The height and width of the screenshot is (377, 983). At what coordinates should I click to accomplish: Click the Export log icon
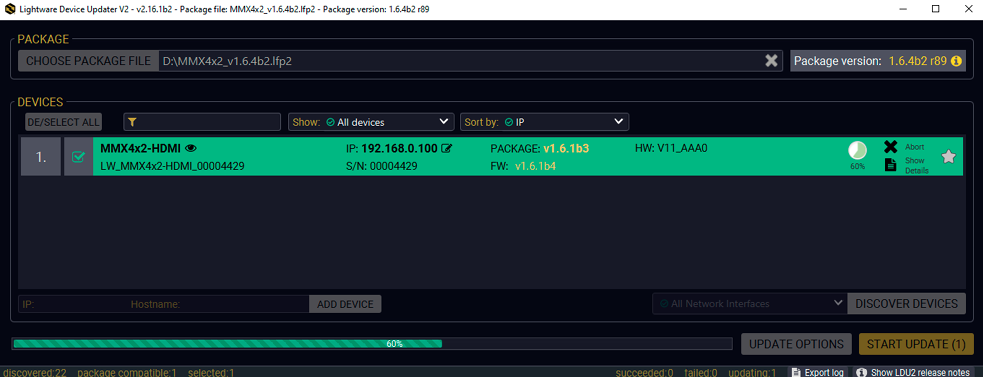(x=796, y=372)
